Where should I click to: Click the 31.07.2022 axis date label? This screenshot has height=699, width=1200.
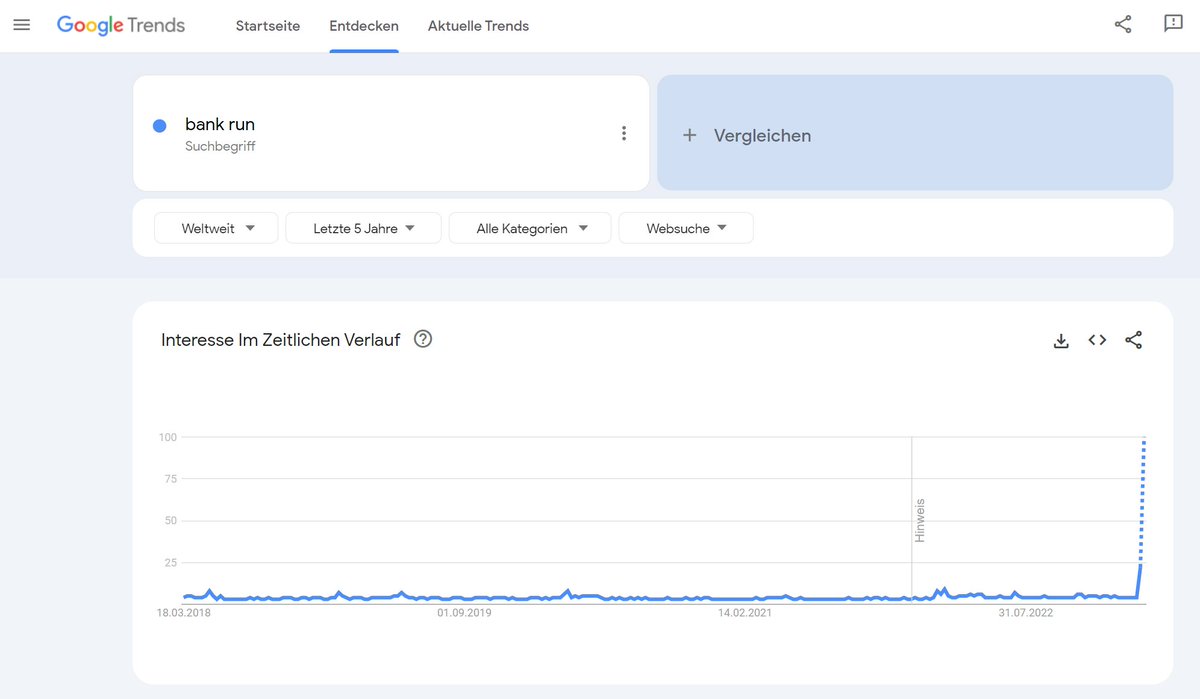1026,612
